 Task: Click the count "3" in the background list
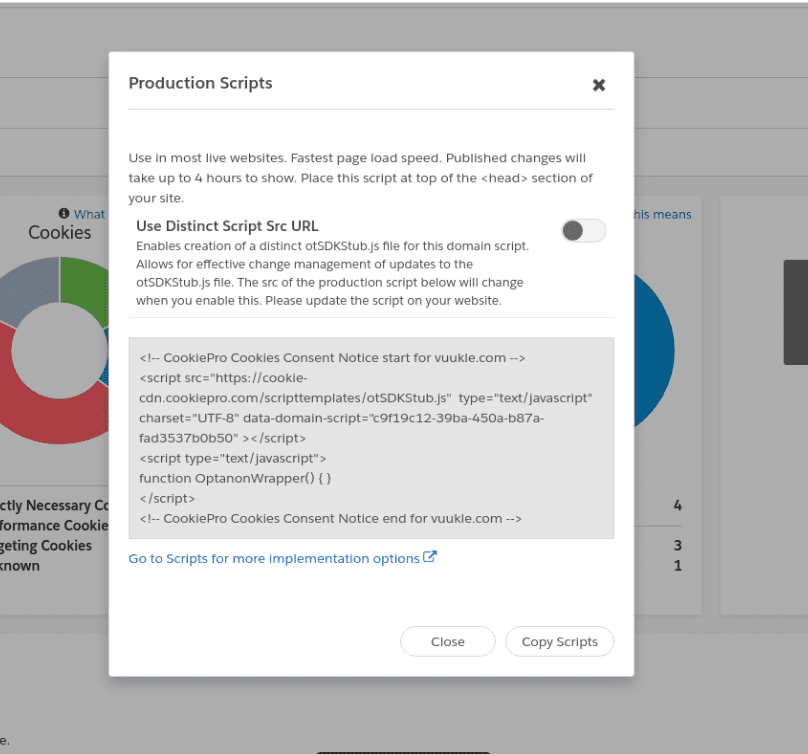(x=678, y=546)
